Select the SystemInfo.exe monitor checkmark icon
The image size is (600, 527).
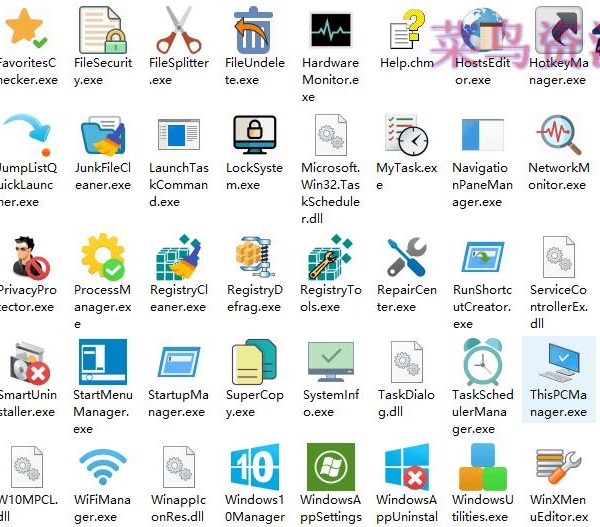[x=330, y=362]
